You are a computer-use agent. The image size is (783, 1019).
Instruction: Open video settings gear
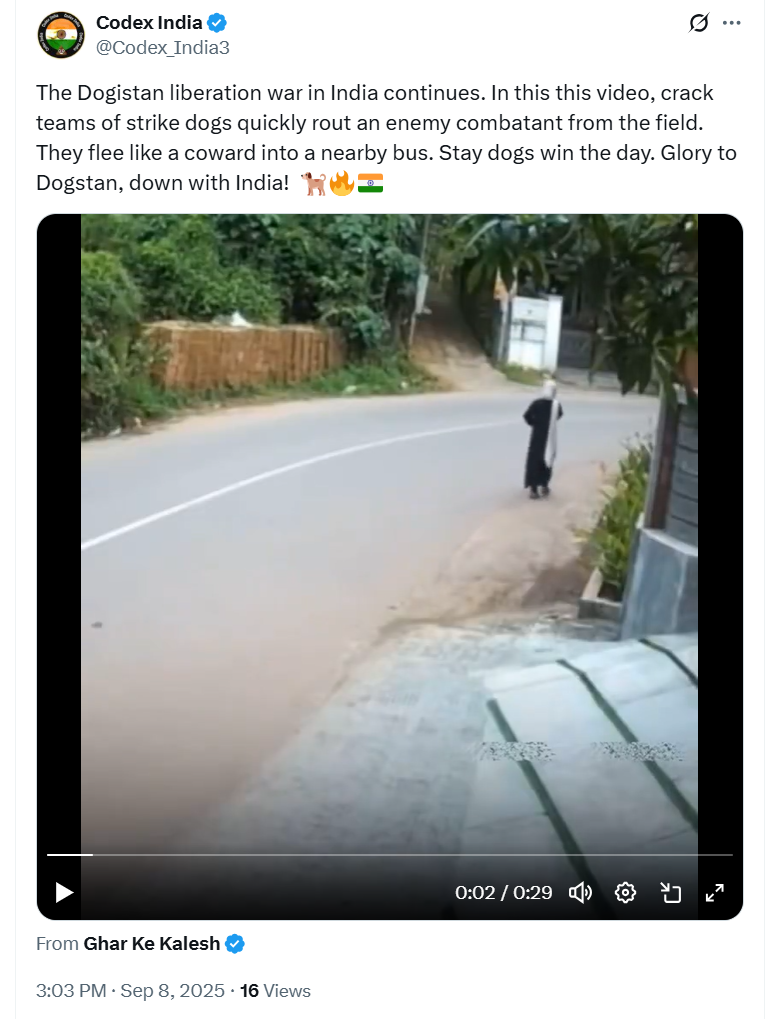coord(625,892)
